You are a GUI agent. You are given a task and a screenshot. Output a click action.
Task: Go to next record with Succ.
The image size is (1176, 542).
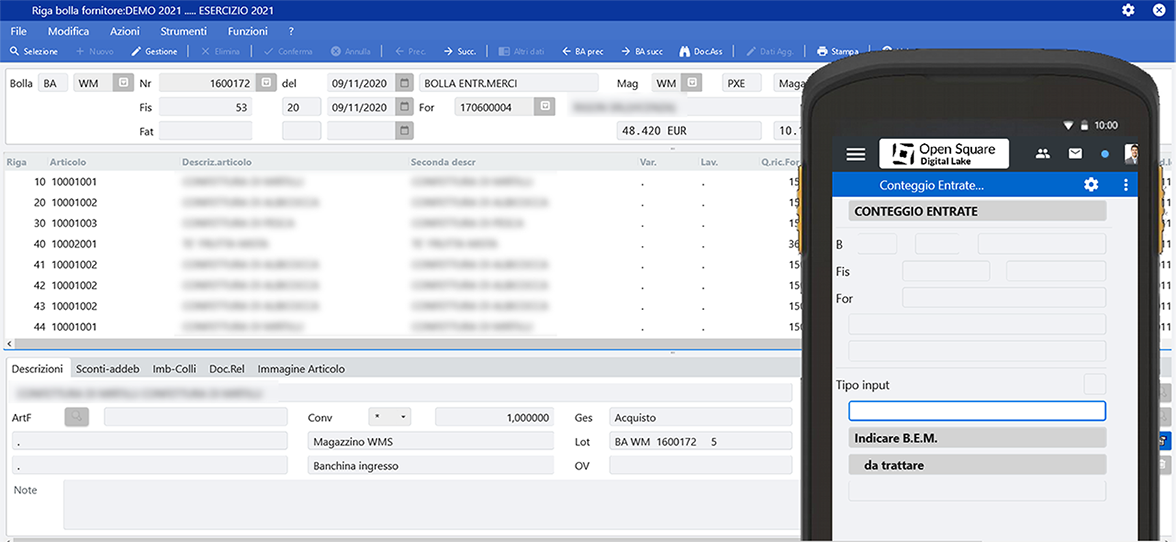point(459,52)
